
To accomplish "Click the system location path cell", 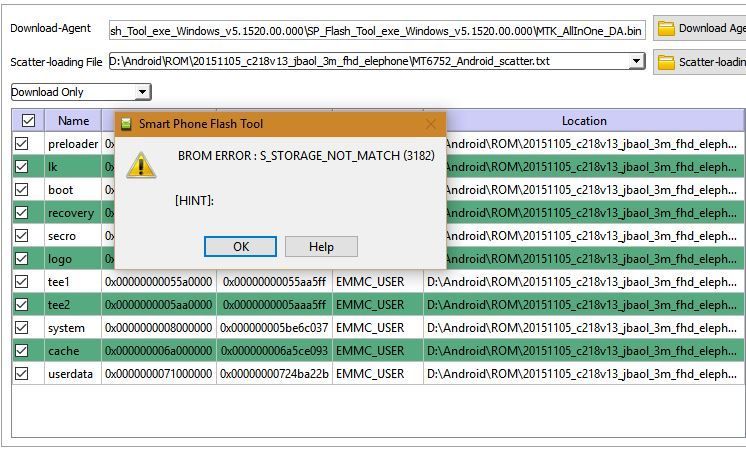I will [x=584, y=328].
